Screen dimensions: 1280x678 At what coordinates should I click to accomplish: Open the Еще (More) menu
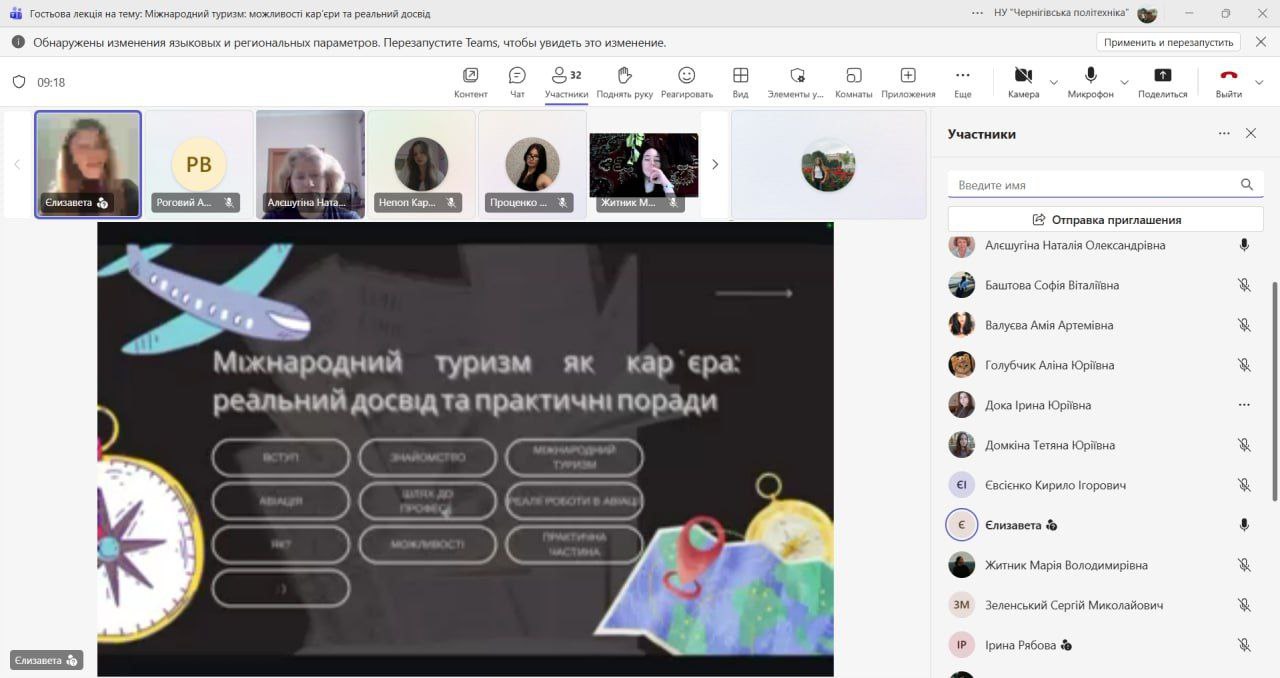962,76
